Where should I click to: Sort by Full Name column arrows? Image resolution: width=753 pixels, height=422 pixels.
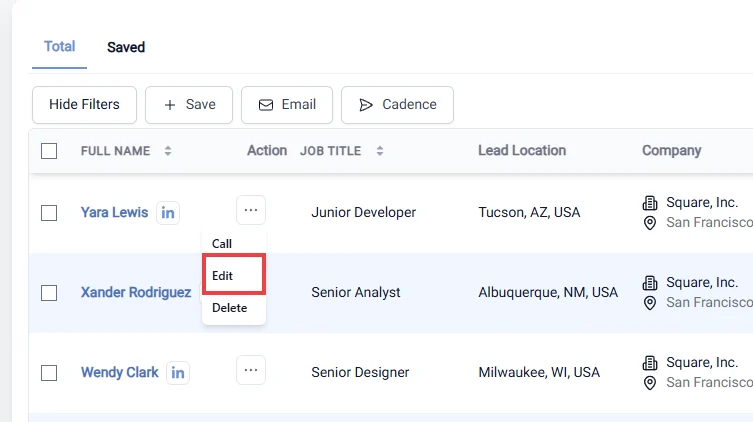click(168, 151)
